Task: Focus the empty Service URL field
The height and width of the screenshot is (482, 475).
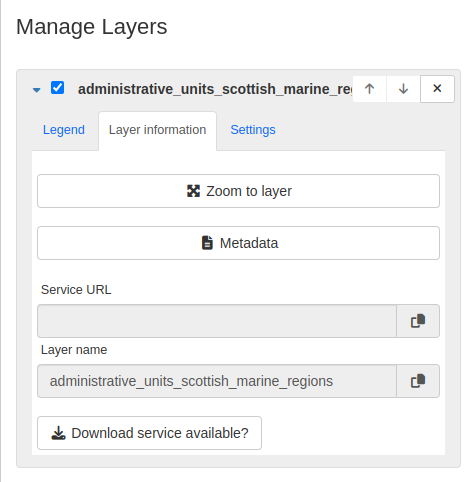Action: pyautogui.click(x=217, y=321)
